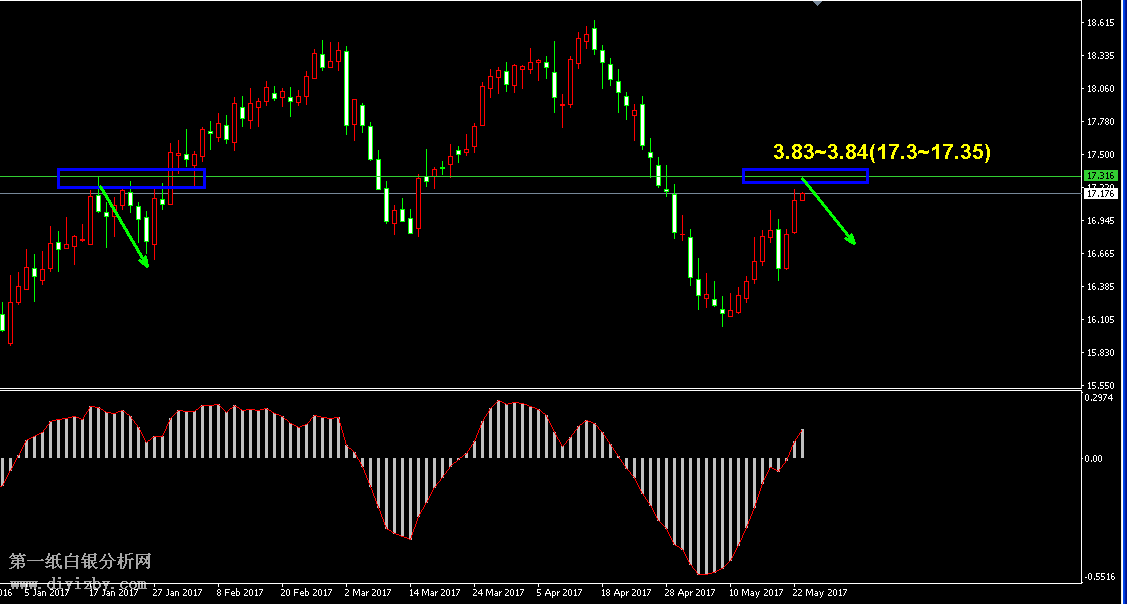Select the blue rectangle on the left

click(x=131, y=178)
